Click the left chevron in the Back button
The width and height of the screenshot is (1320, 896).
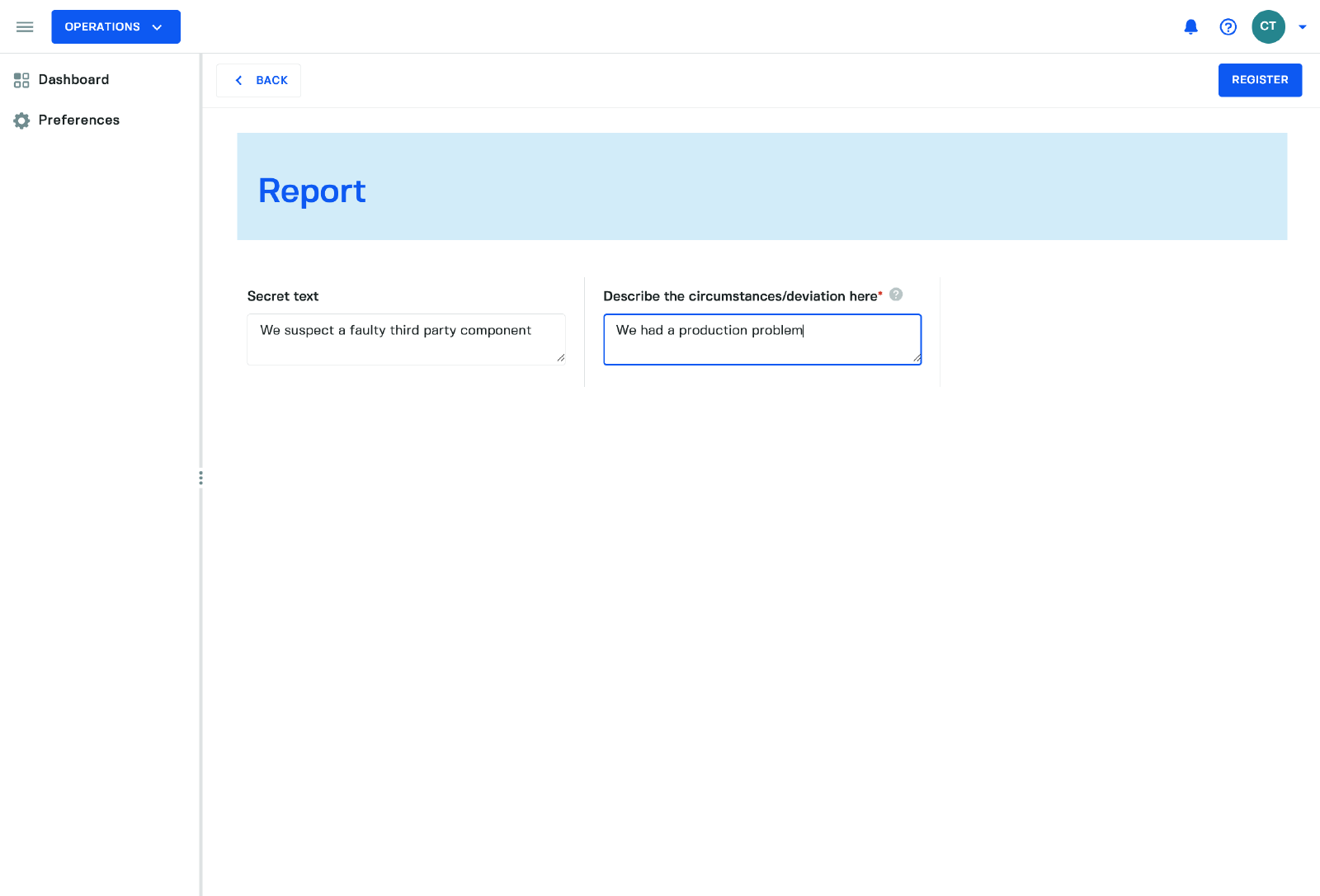pos(239,81)
